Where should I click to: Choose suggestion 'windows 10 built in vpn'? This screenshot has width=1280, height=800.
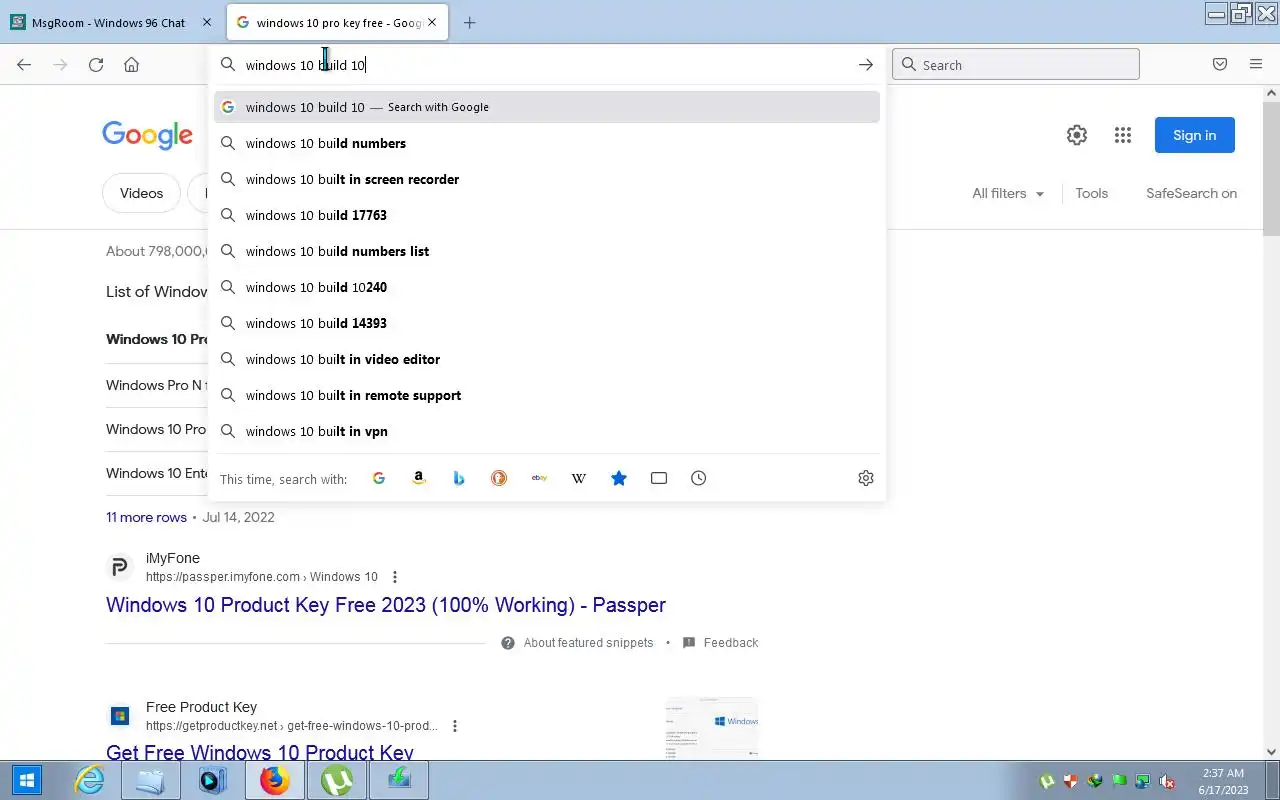point(547,431)
